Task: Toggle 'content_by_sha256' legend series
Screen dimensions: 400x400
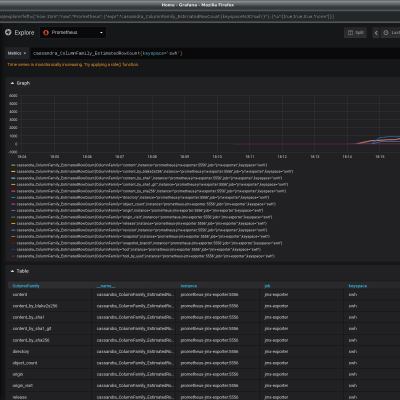Action: [x=151, y=191]
